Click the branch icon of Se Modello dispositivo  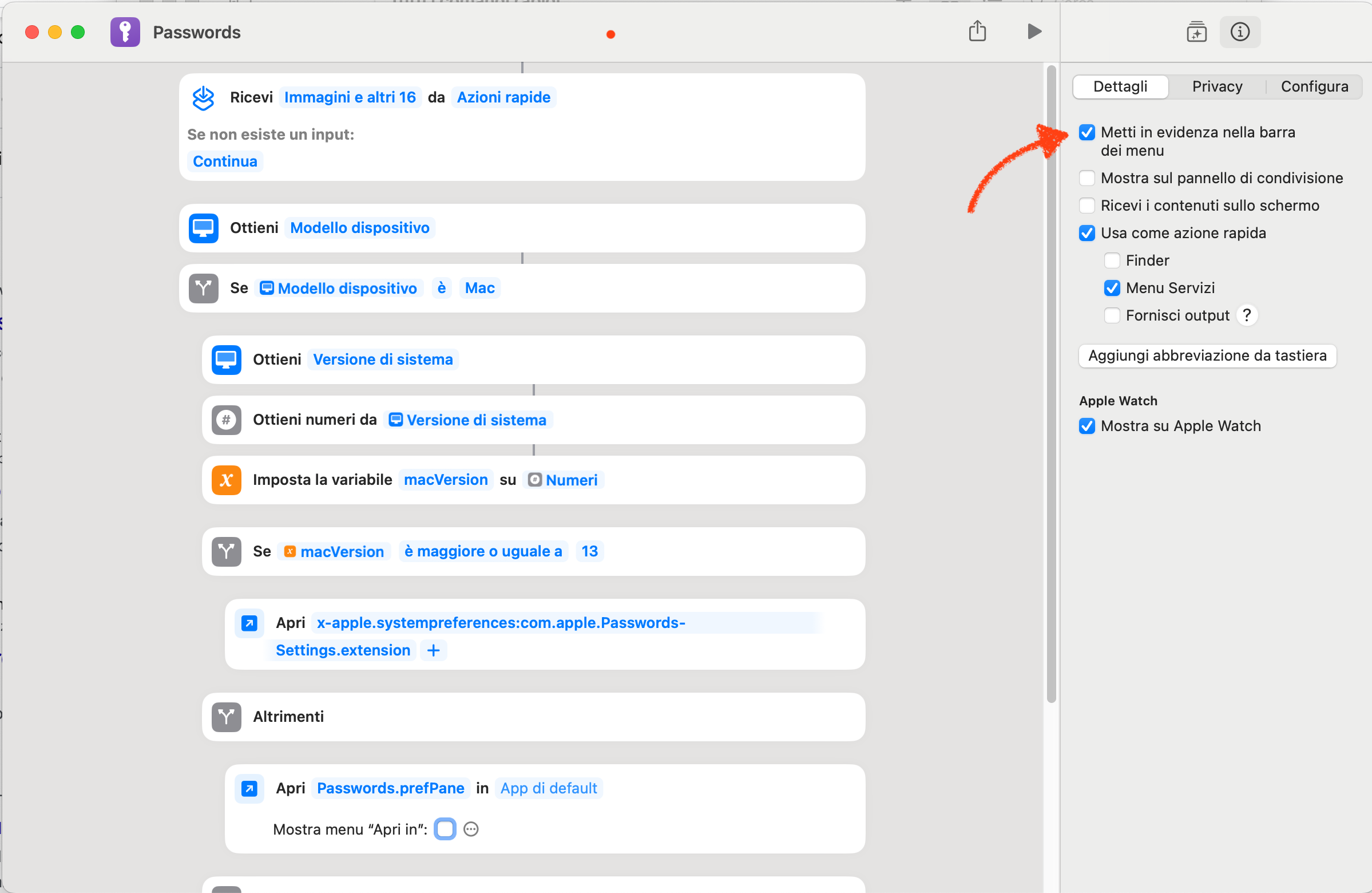coord(204,289)
